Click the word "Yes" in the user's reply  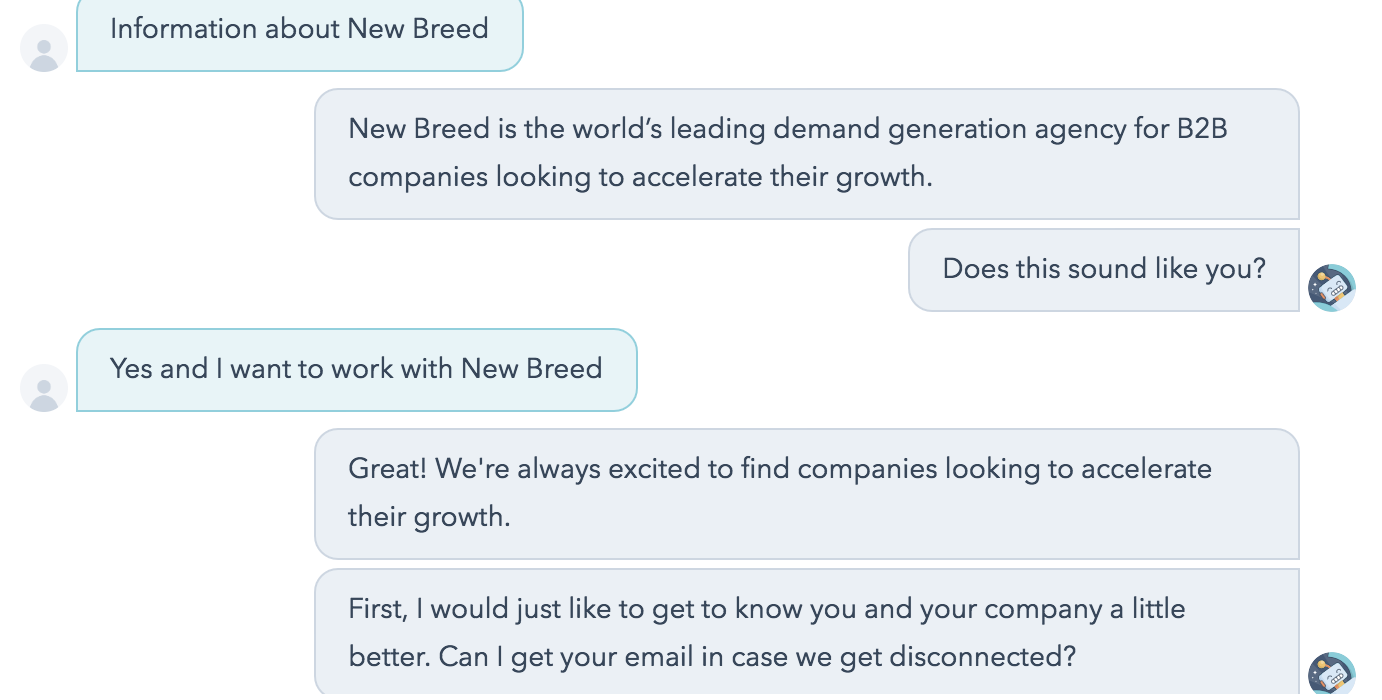pos(131,369)
